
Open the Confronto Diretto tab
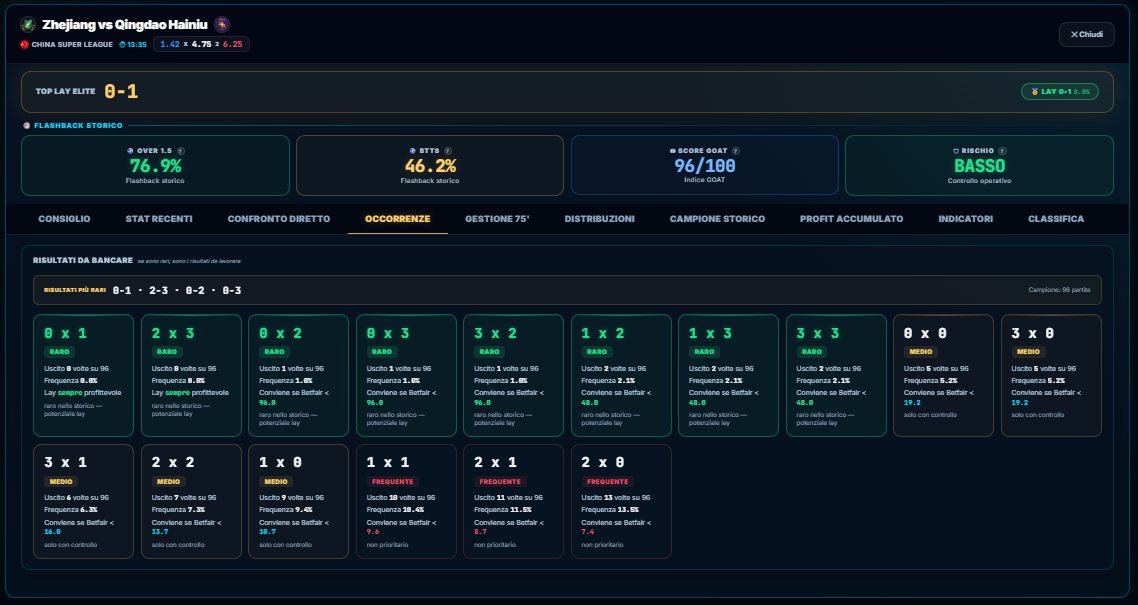(x=279, y=218)
